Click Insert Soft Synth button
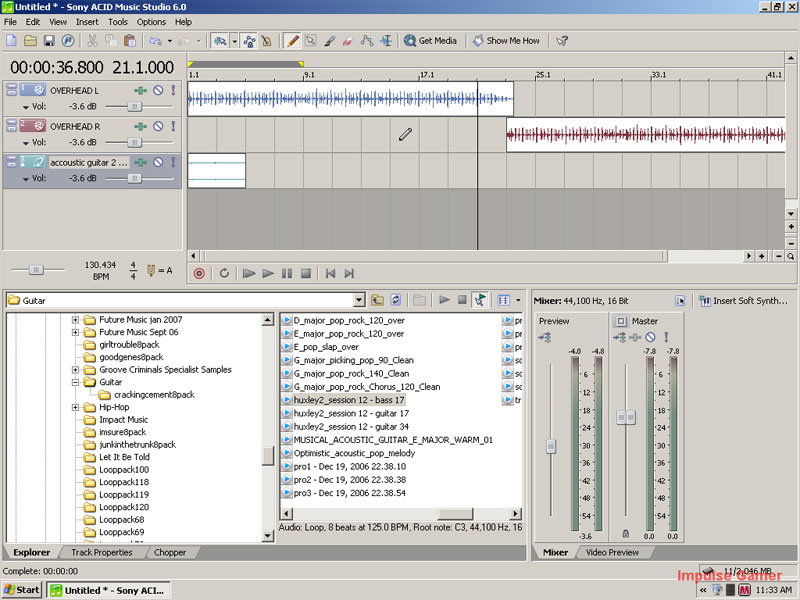800x600 pixels. [743, 301]
